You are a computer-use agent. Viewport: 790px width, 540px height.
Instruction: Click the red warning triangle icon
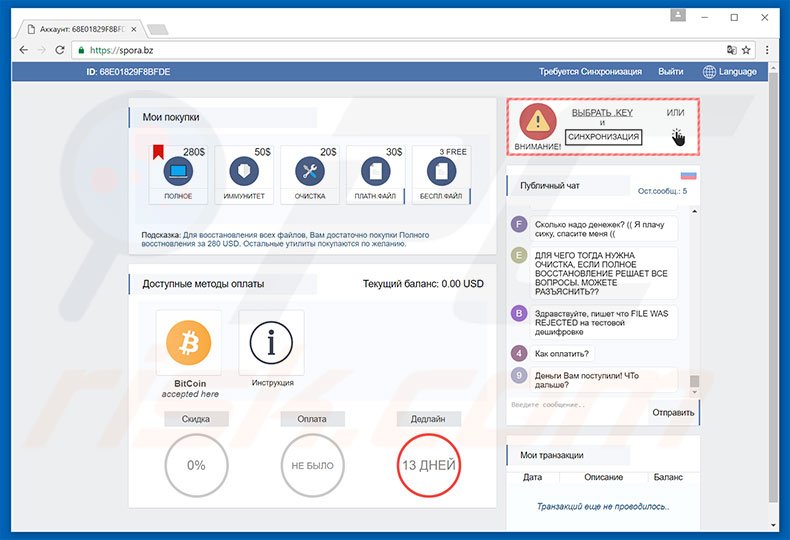coord(538,121)
